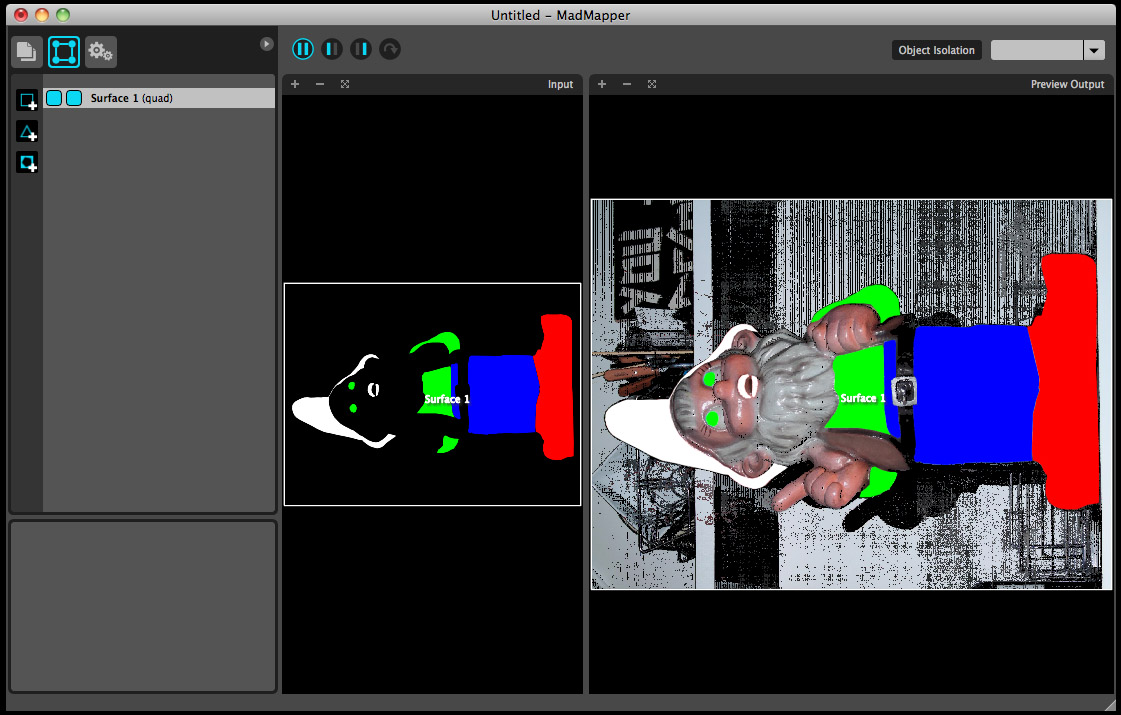Image resolution: width=1121 pixels, height=715 pixels.
Task: Click the curved arrow button in toolbar
Action: [390, 49]
